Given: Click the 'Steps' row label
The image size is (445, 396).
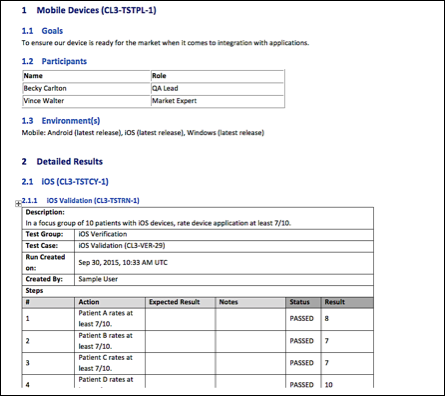Looking at the screenshot, I should (34, 291).
